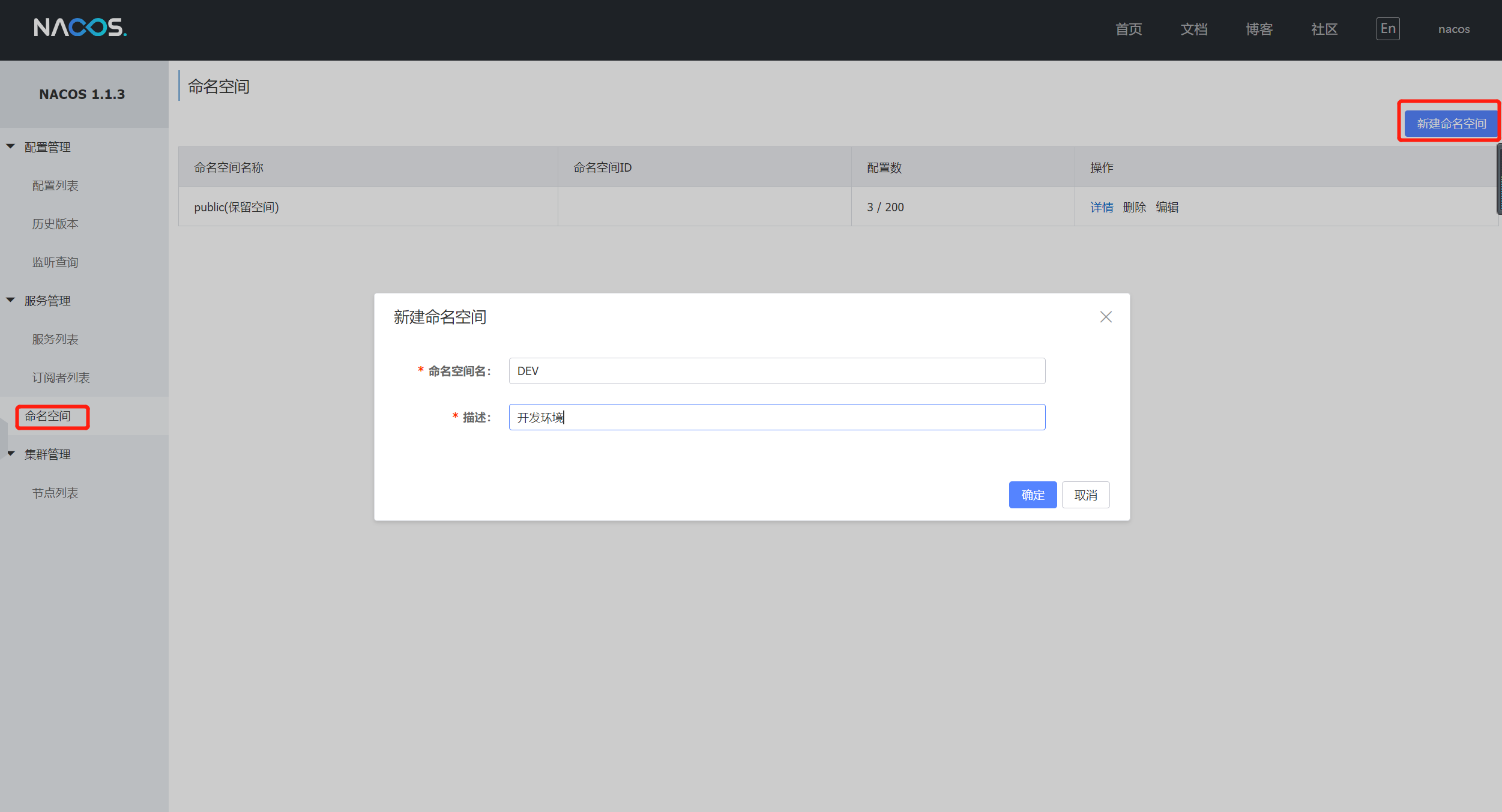Open 订阅者列表 in the sidebar
The image size is (1502, 812).
[x=61, y=377]
